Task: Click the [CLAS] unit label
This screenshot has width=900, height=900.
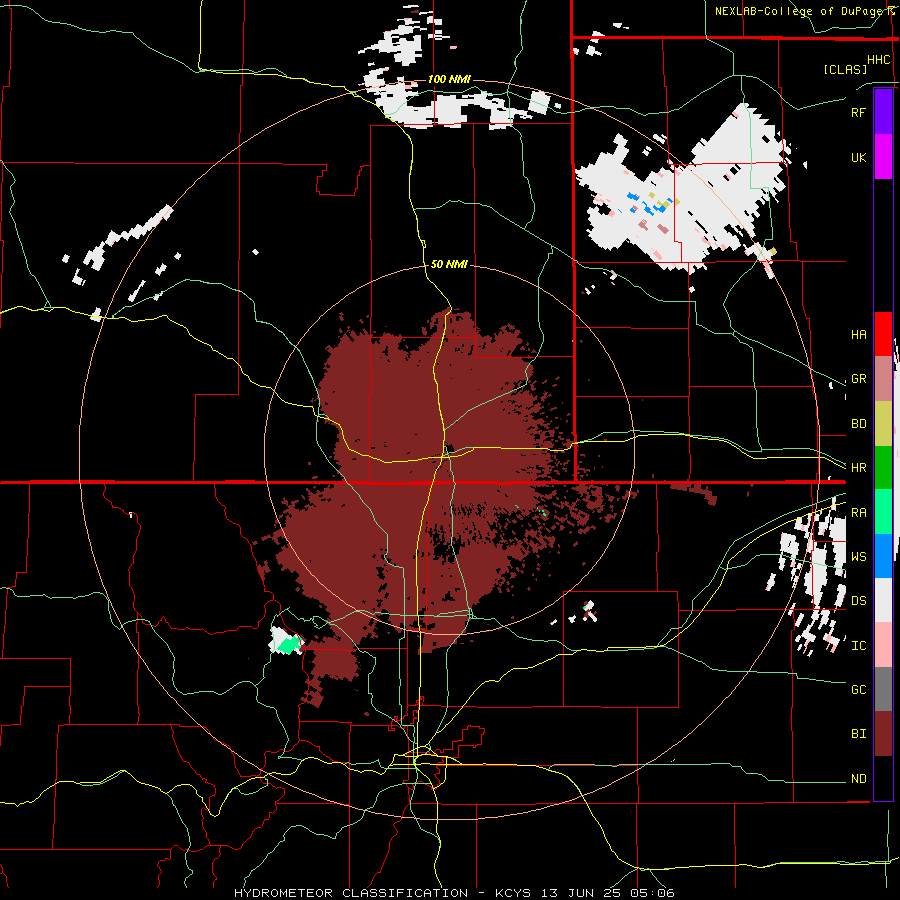Action: pos(845,69)
